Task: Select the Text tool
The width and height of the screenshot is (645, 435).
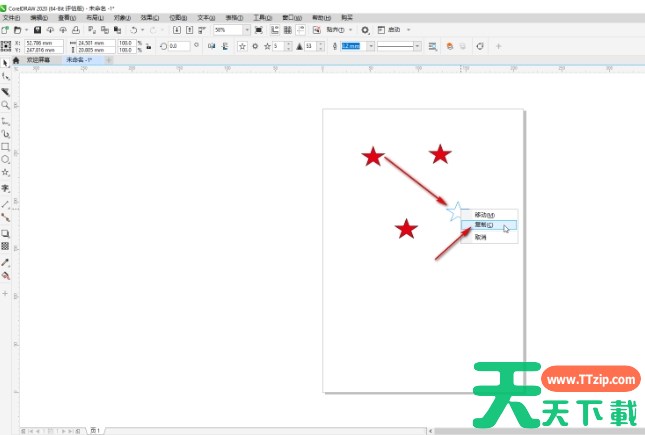Action: pyautogui.click(x=5, y=188)
